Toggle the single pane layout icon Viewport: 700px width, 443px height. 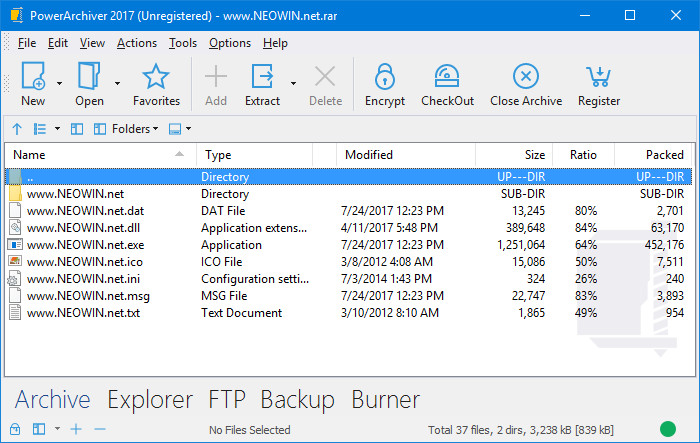coord(77,129)
